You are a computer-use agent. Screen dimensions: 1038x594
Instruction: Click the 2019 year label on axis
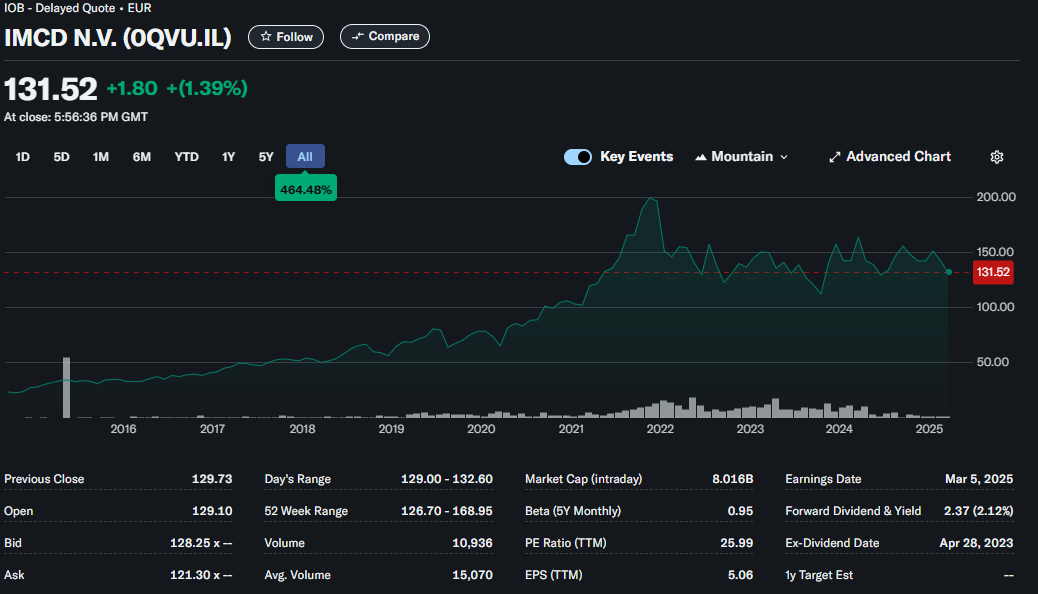pos(391,429)
